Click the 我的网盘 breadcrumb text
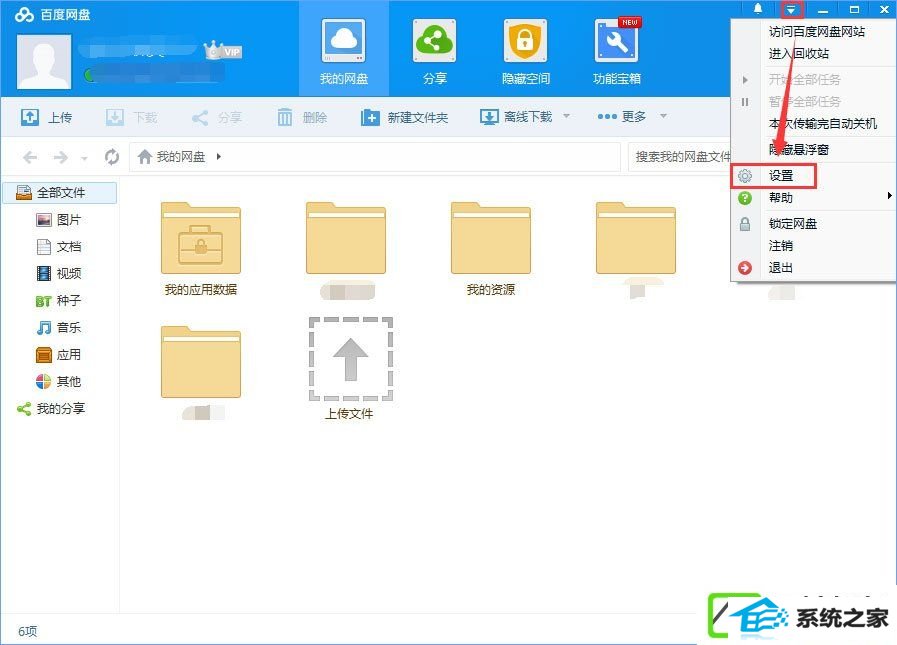The height and width of the screenshot is (645, 897). [181, 156]
